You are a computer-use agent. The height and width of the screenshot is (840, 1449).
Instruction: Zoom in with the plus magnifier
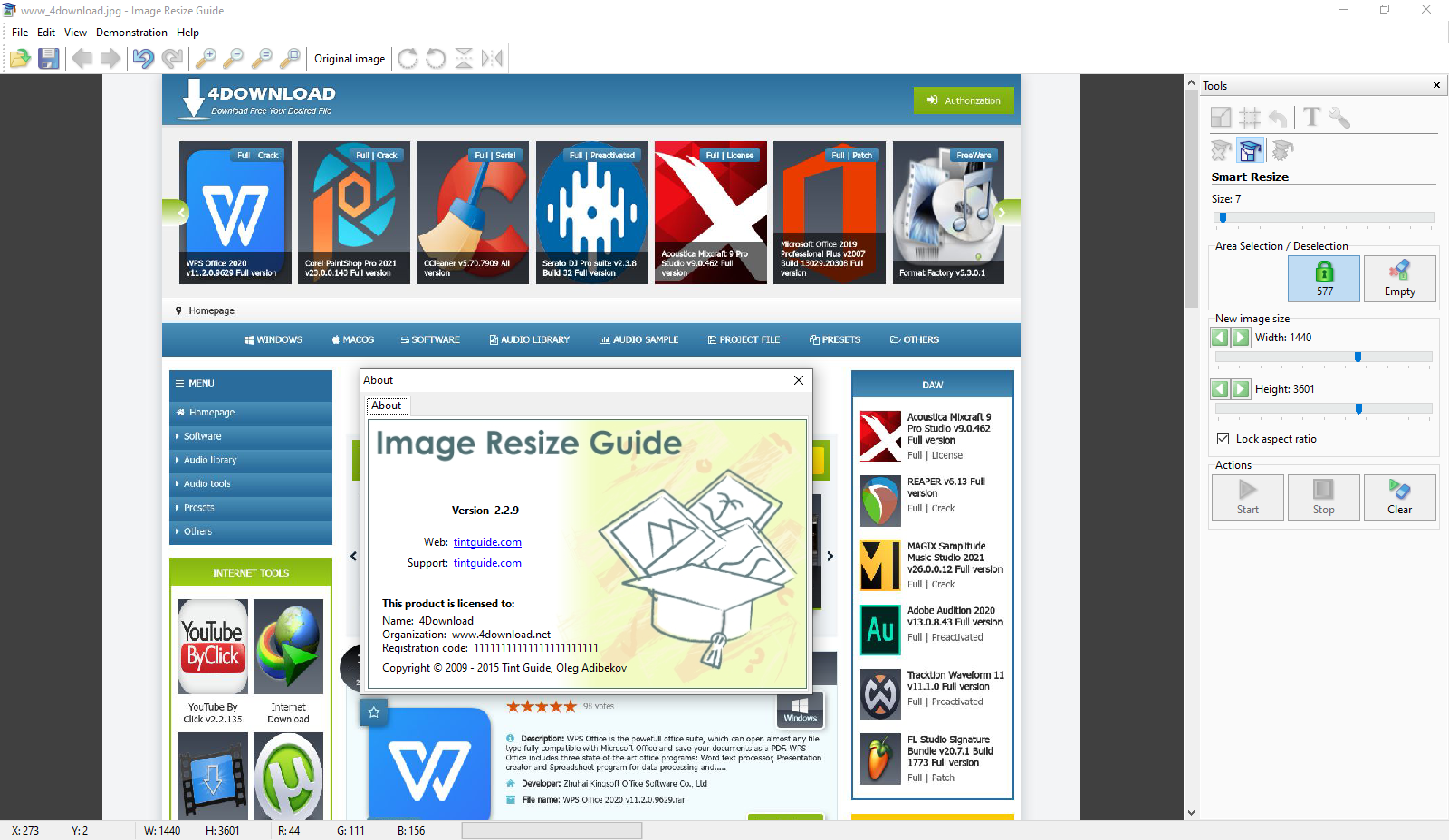[x=206, y=59]
